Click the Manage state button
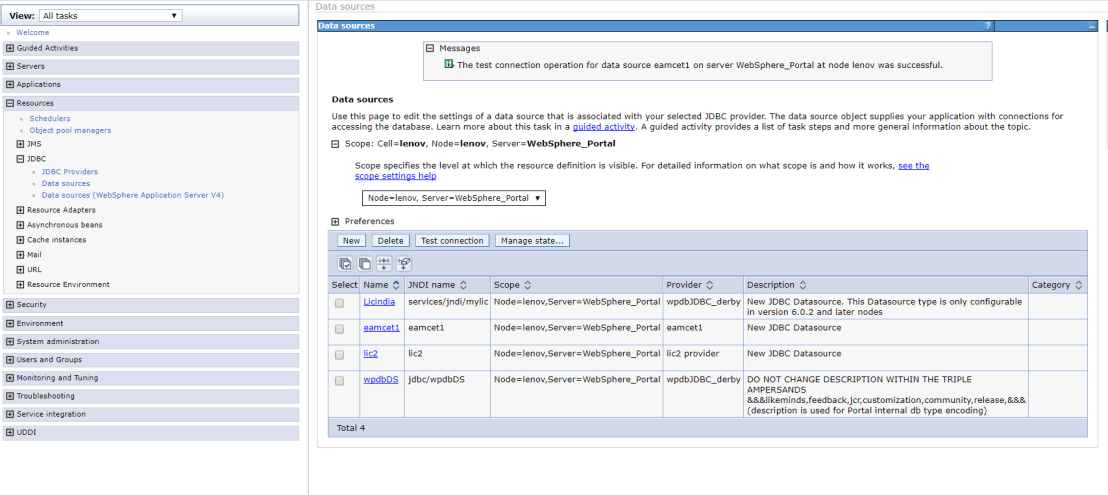 [531, 241]
